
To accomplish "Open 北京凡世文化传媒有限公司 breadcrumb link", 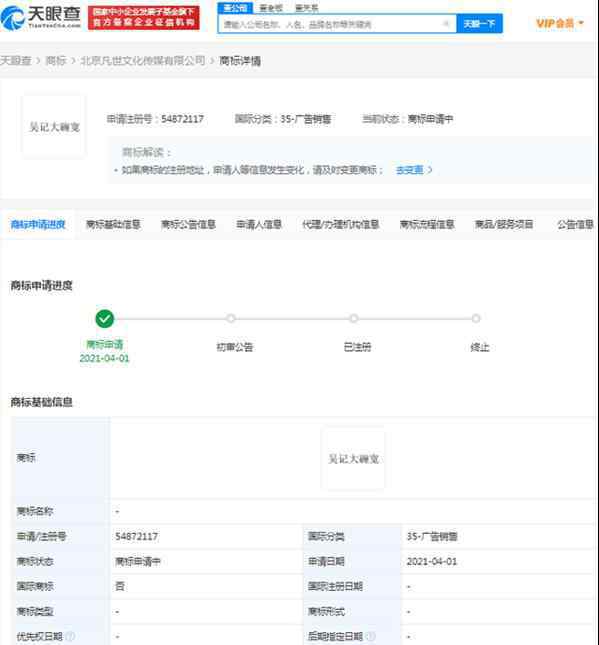I will [x=143, y=61].
